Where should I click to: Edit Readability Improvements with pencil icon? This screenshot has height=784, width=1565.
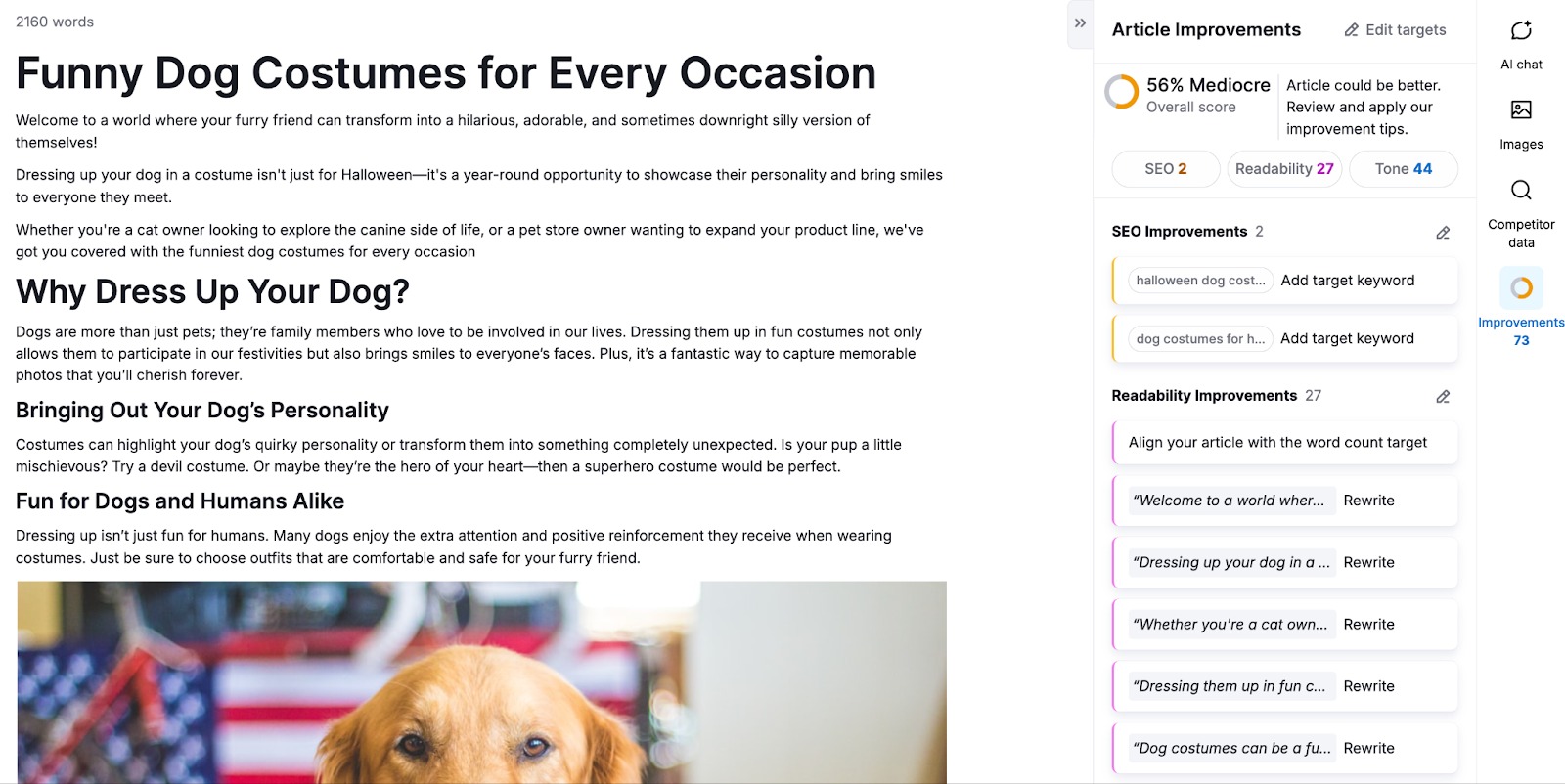pyautogui.click(x=1443, y=397)
